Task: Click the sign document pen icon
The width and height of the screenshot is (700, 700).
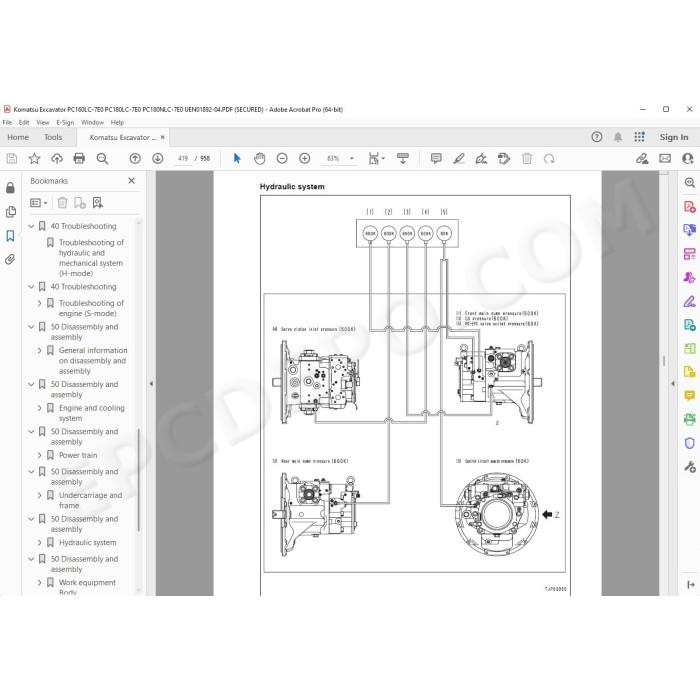Action: tap(642, 158)
